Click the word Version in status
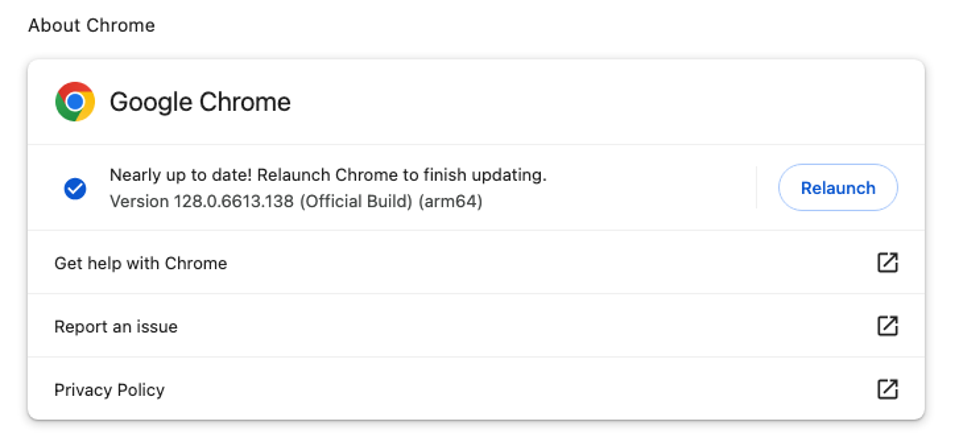This screenshot has height=446, width=959. [140, 201]
